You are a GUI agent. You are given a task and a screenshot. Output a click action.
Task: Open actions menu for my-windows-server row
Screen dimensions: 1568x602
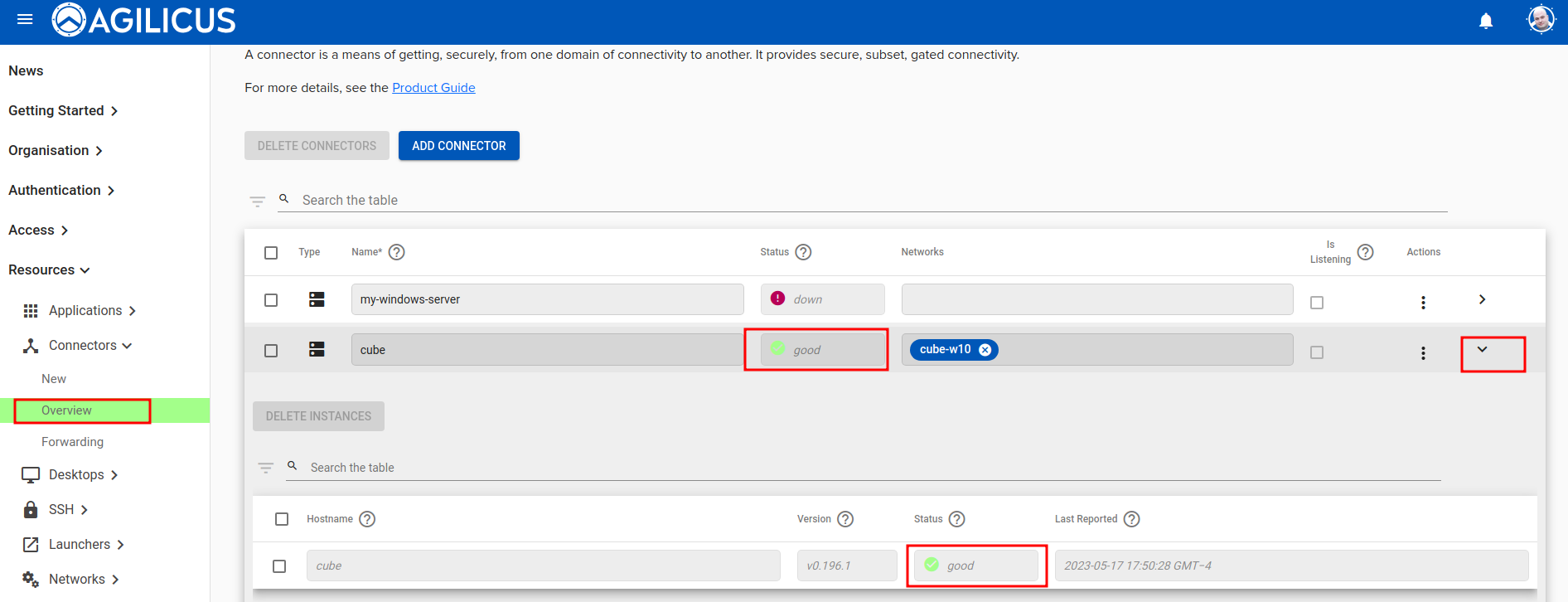pos(1423,303)
